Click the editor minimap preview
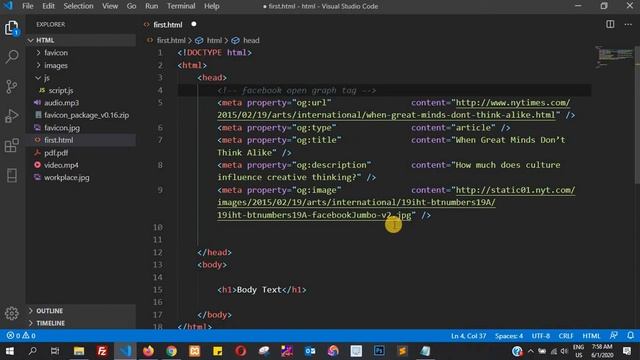This screenshot has height=360, width=640. coord(613,57)
